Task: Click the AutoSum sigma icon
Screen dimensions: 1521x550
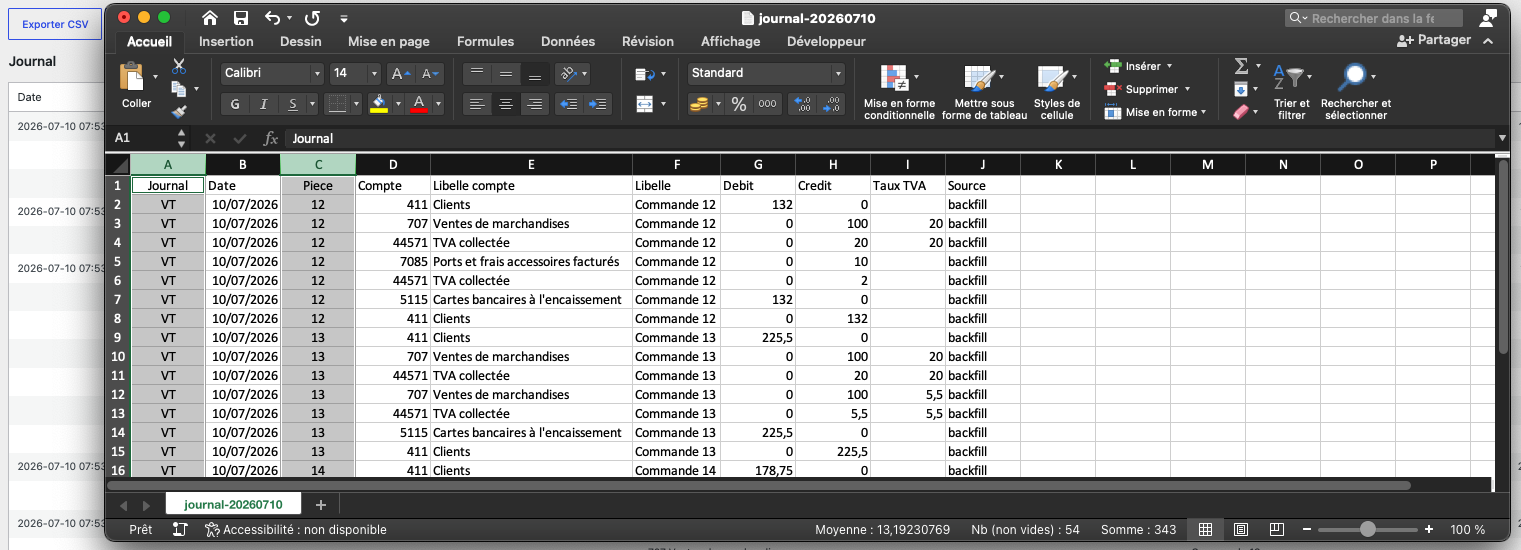Action: pos(1242,66)
